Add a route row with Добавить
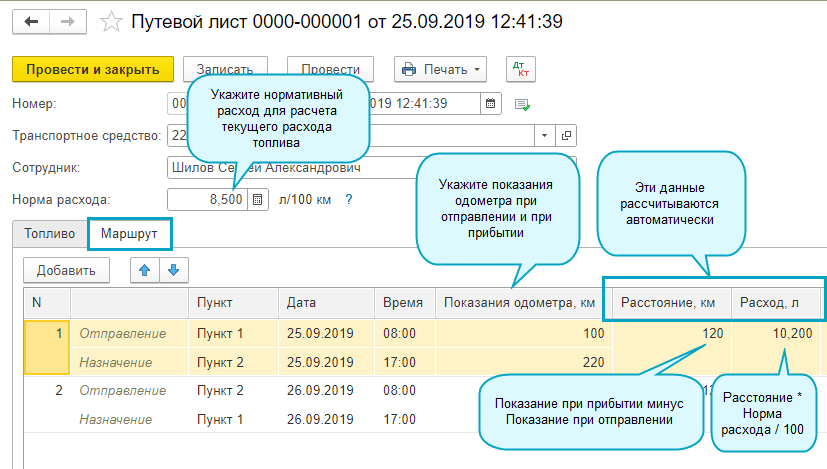Screen dimensions: 827x469 point(66,270)
